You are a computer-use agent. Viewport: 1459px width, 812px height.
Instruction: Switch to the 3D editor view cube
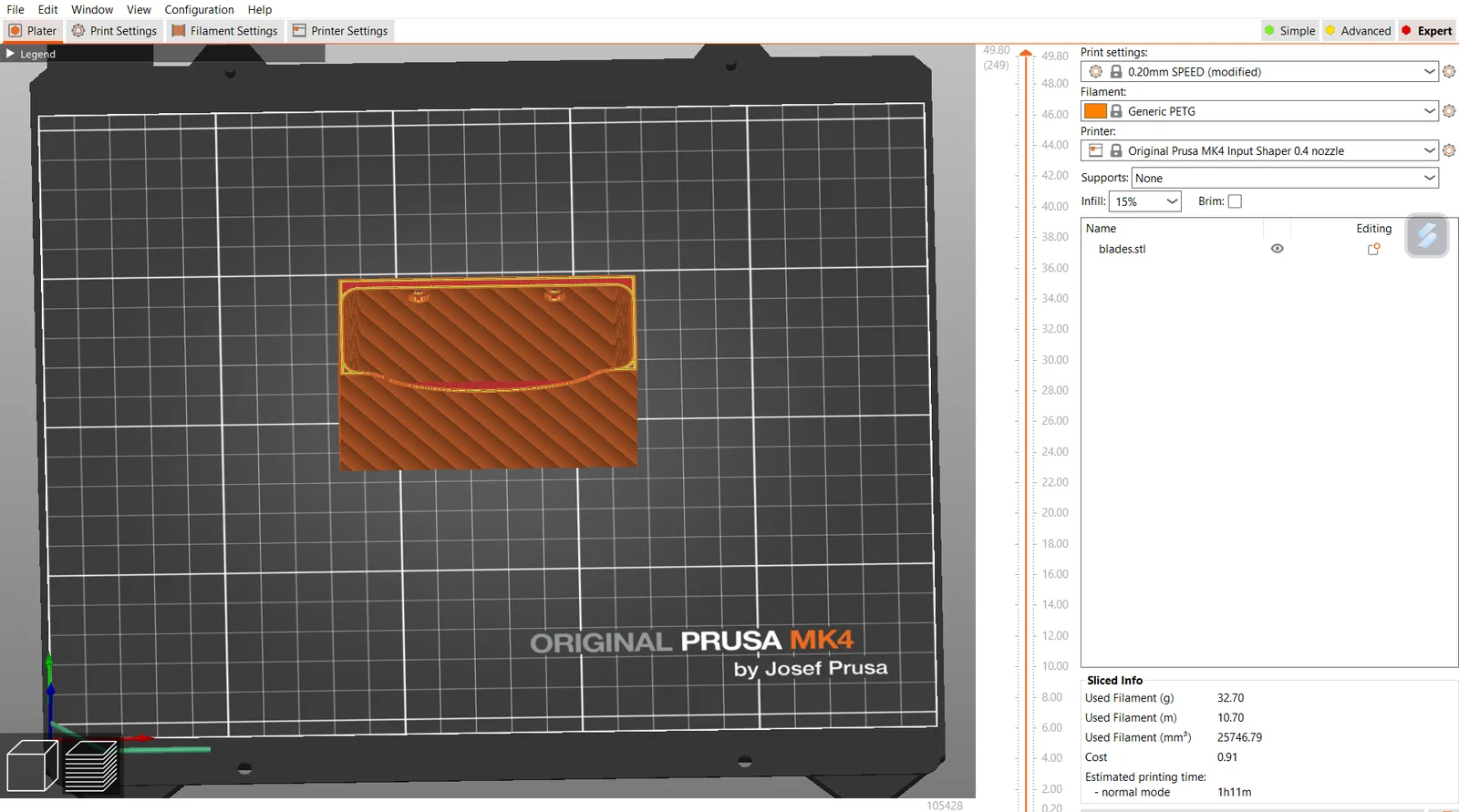[32, 766]
